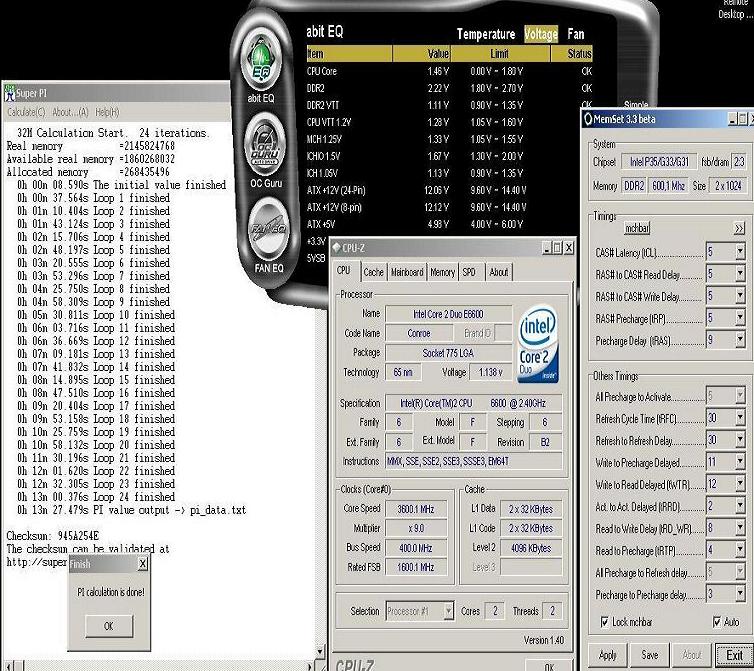Open the Refresh to Refresh Delay dropdown

(740, 440)
